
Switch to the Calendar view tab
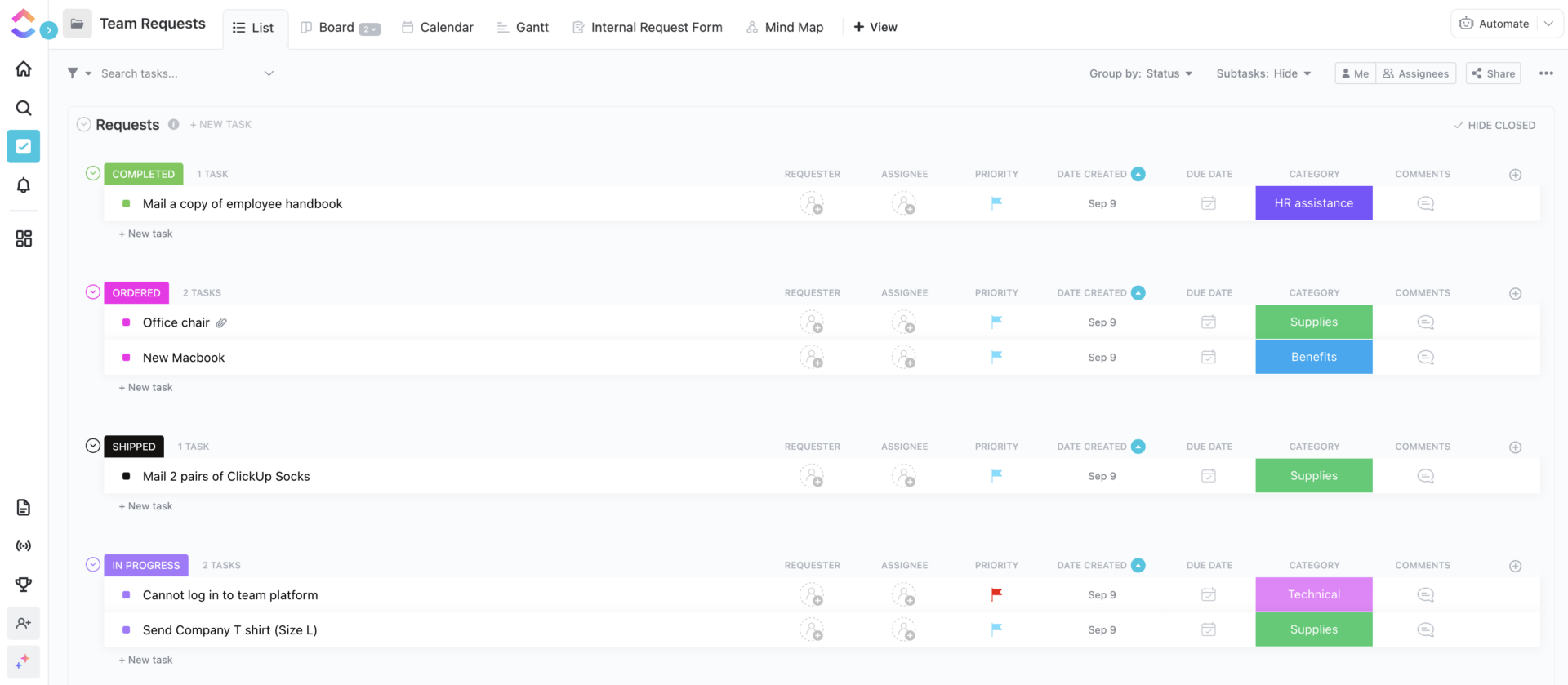click(438, 27)
